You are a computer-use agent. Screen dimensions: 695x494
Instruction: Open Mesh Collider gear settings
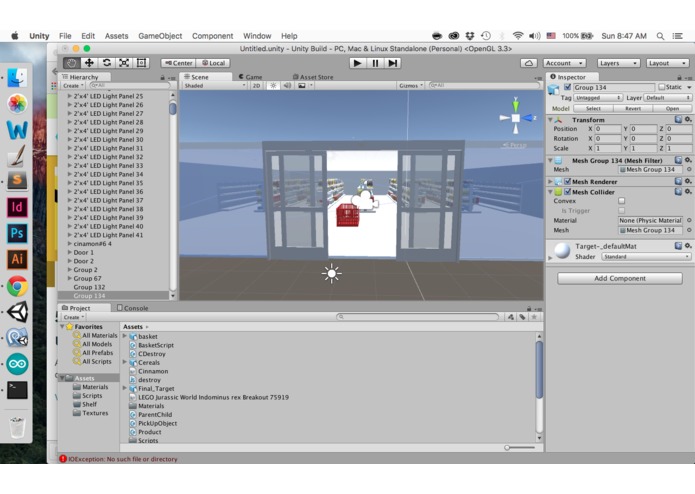point(688,192)
